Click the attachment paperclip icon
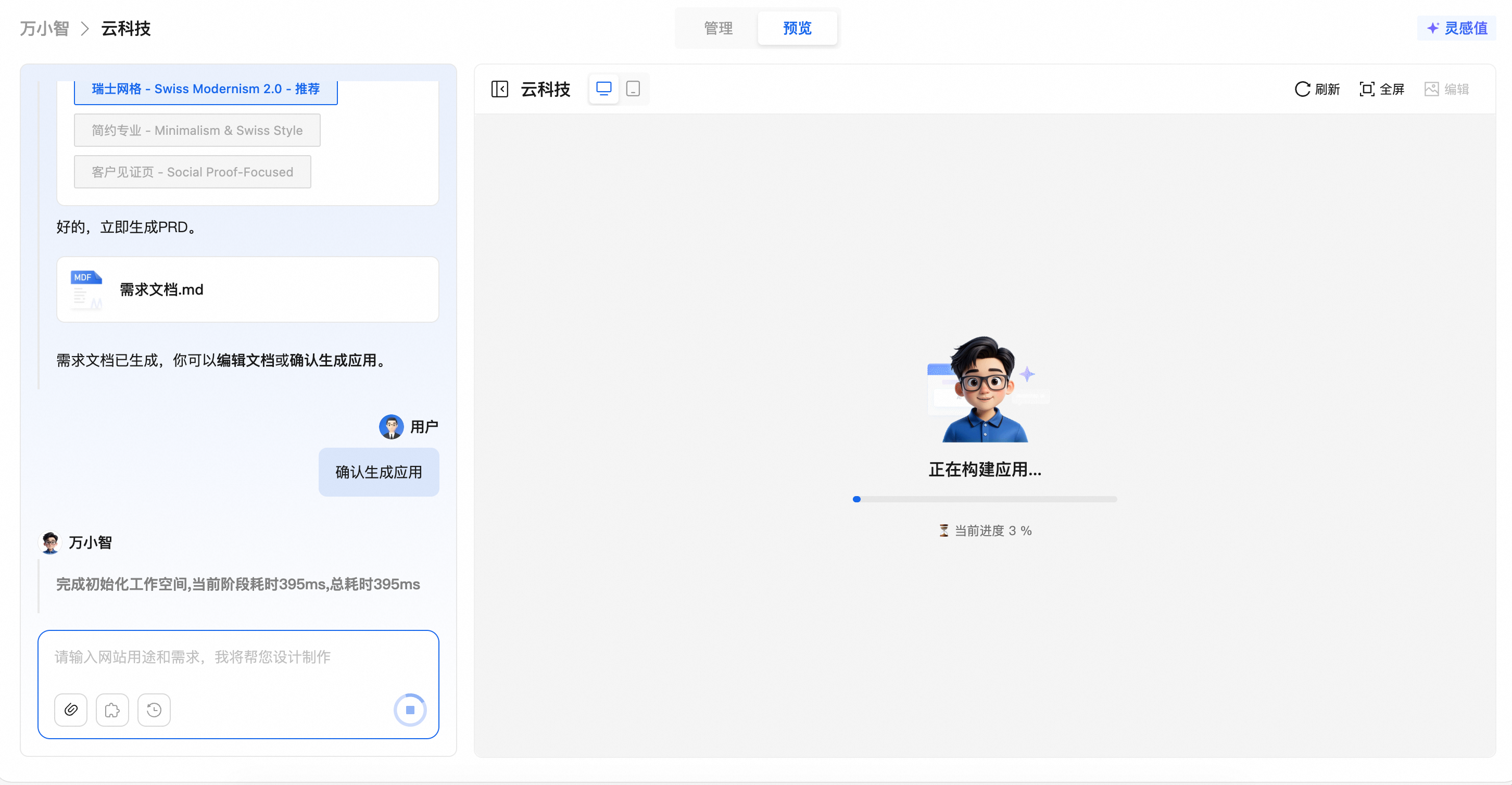 point(70,710)
